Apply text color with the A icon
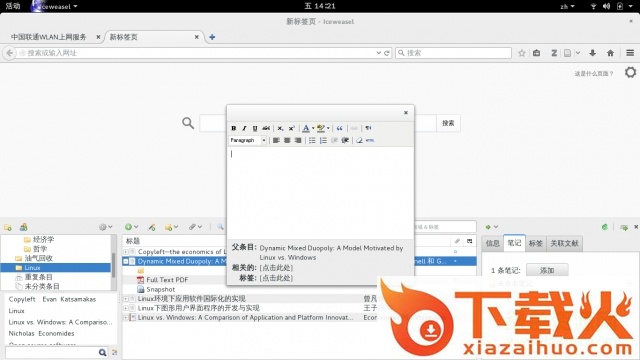640x360 pixels. tap(306, 128)
